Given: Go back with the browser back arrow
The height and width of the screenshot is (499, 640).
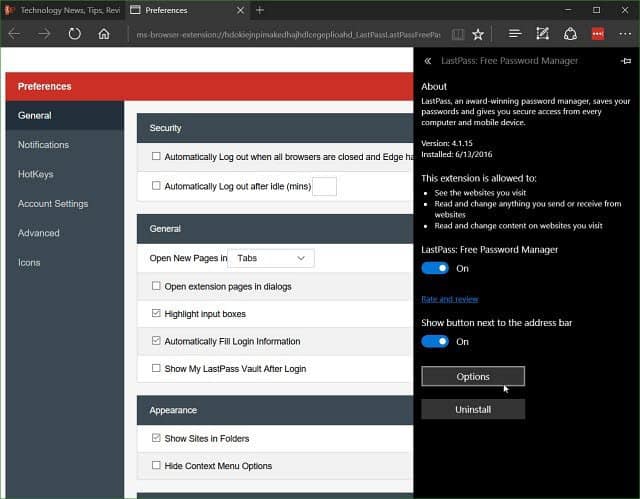Looking at the screenshot, I should (14, 33).
